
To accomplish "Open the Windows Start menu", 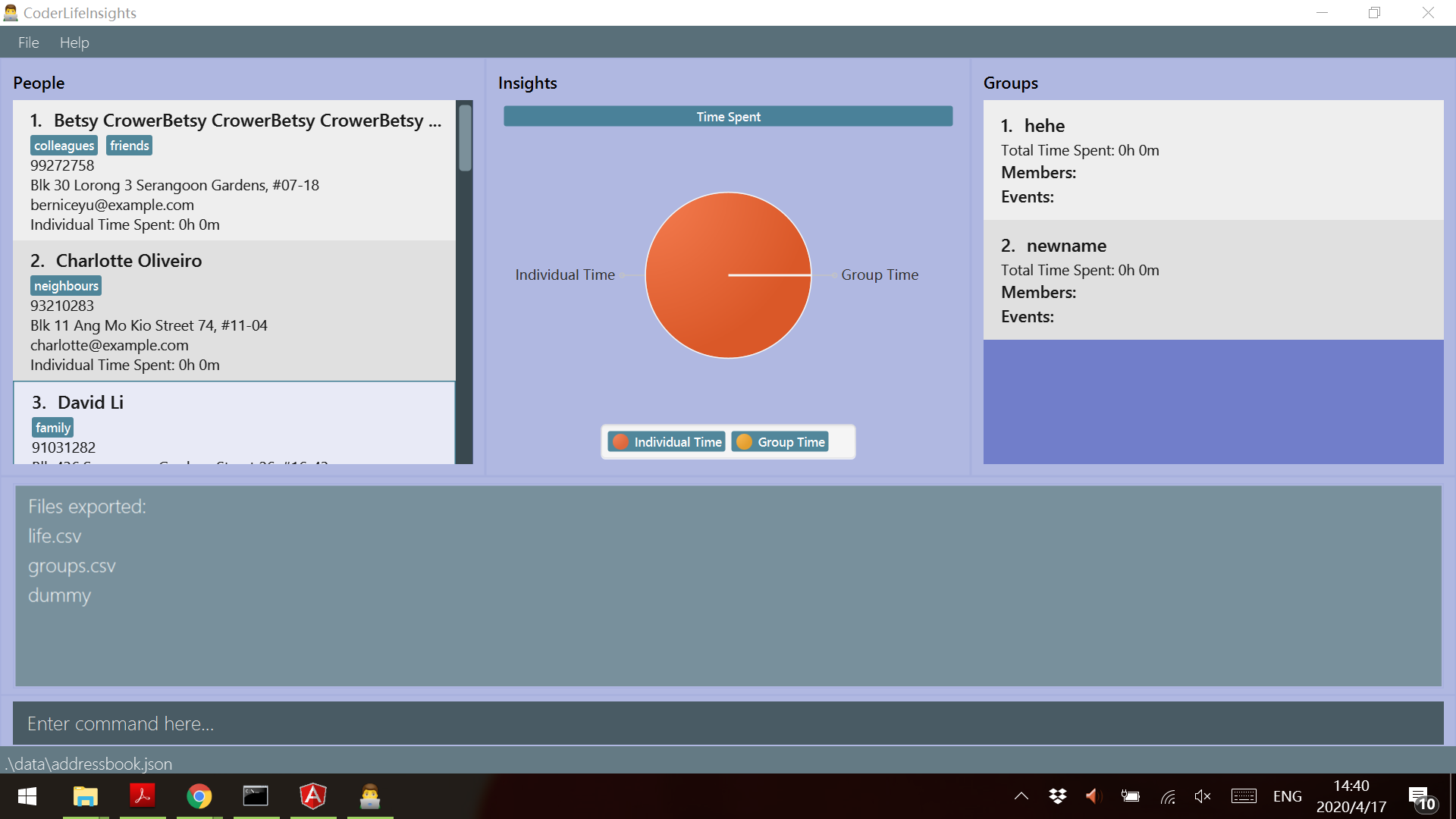I will pyautogui.click(x=27, y=796).
